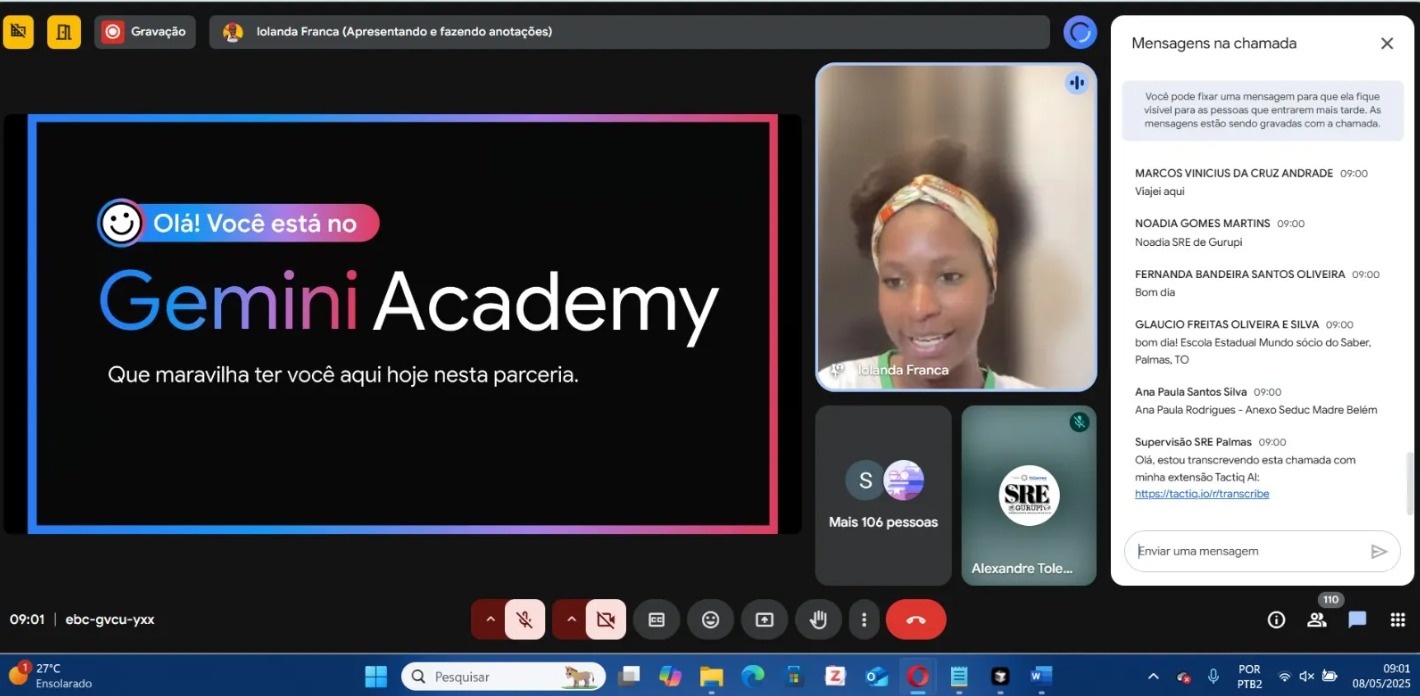Click the Ana Paula Santos Silva sender name
The width and height of the screenshot is (1420, 696).
[x=1191, y=392]
